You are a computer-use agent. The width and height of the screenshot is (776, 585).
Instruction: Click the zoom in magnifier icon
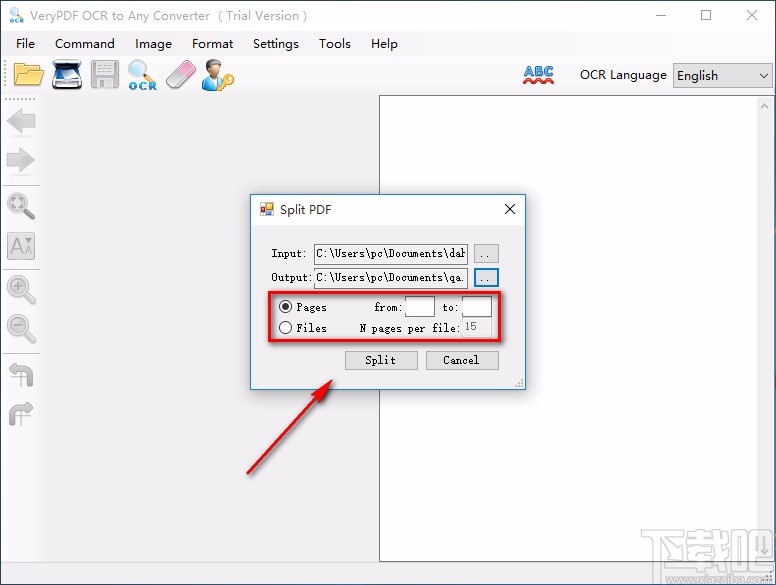pyautogui.click(x=21, y=290)
